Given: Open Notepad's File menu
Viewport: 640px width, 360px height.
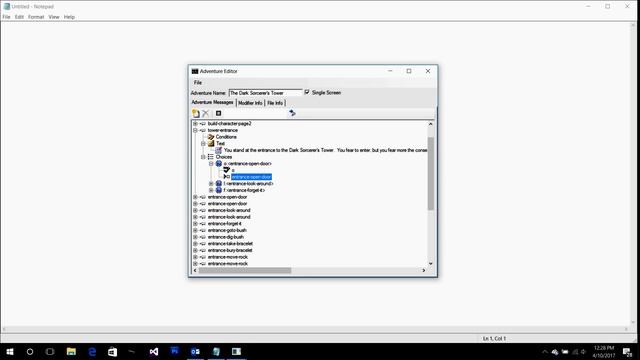Looking at the screenshot, I should point(7,17).
